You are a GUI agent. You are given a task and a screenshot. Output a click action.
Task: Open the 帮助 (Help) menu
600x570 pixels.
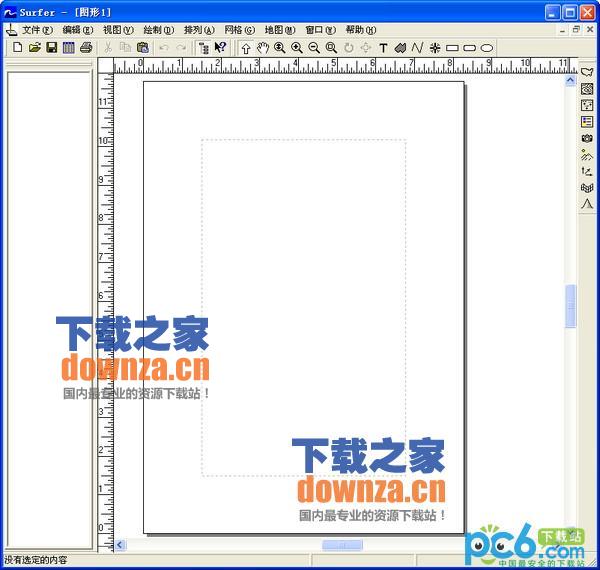pyautogui.click(x=360, y=30)
